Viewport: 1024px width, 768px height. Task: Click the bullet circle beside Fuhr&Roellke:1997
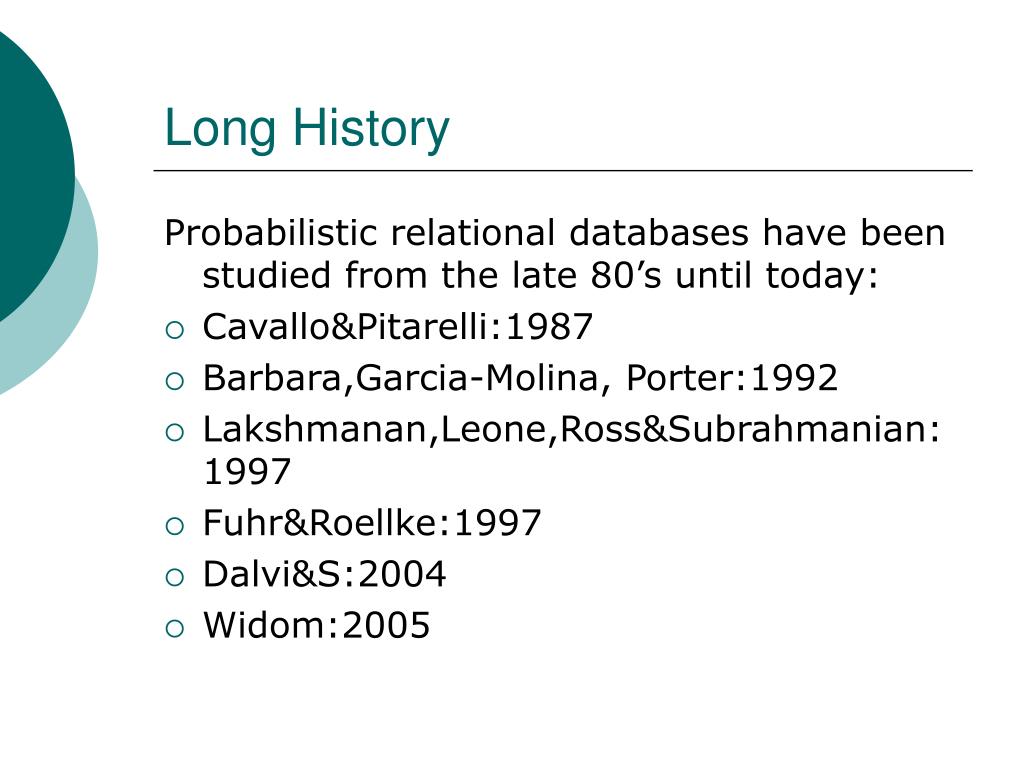tap(175, 526)
